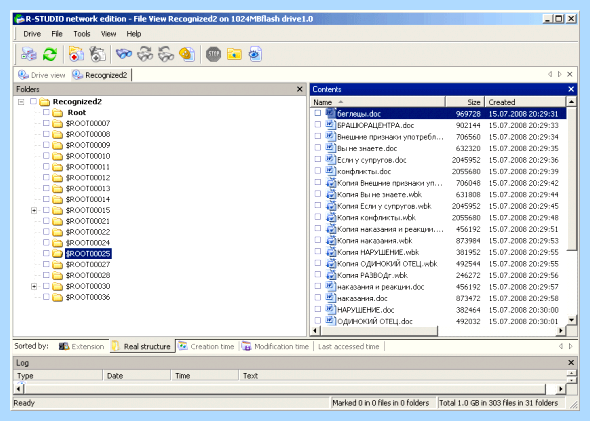Close the Log panel
Screen dimensions: 590x421
(x=571, y=363)
